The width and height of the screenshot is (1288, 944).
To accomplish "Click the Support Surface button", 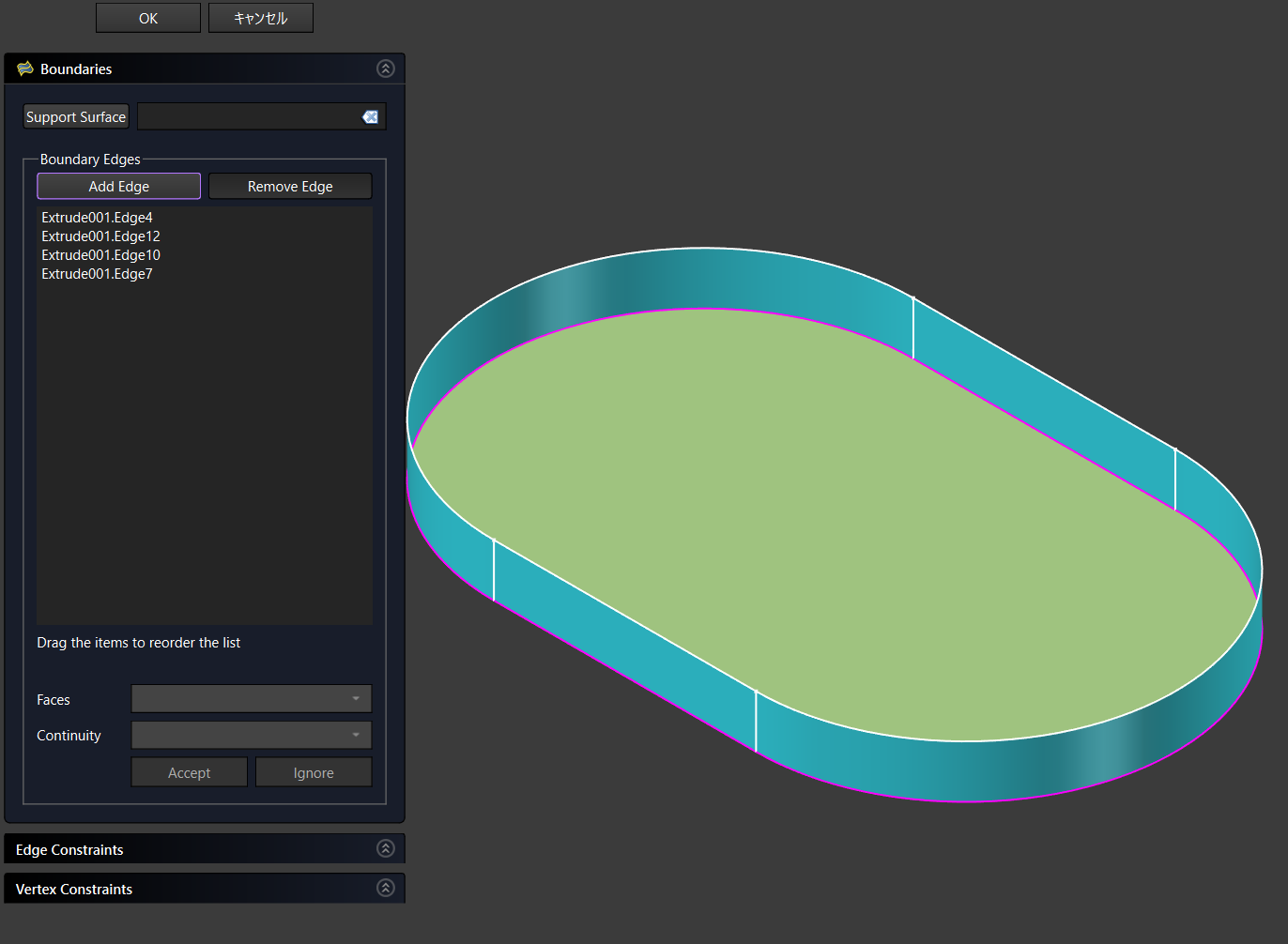I will [76, 116].
